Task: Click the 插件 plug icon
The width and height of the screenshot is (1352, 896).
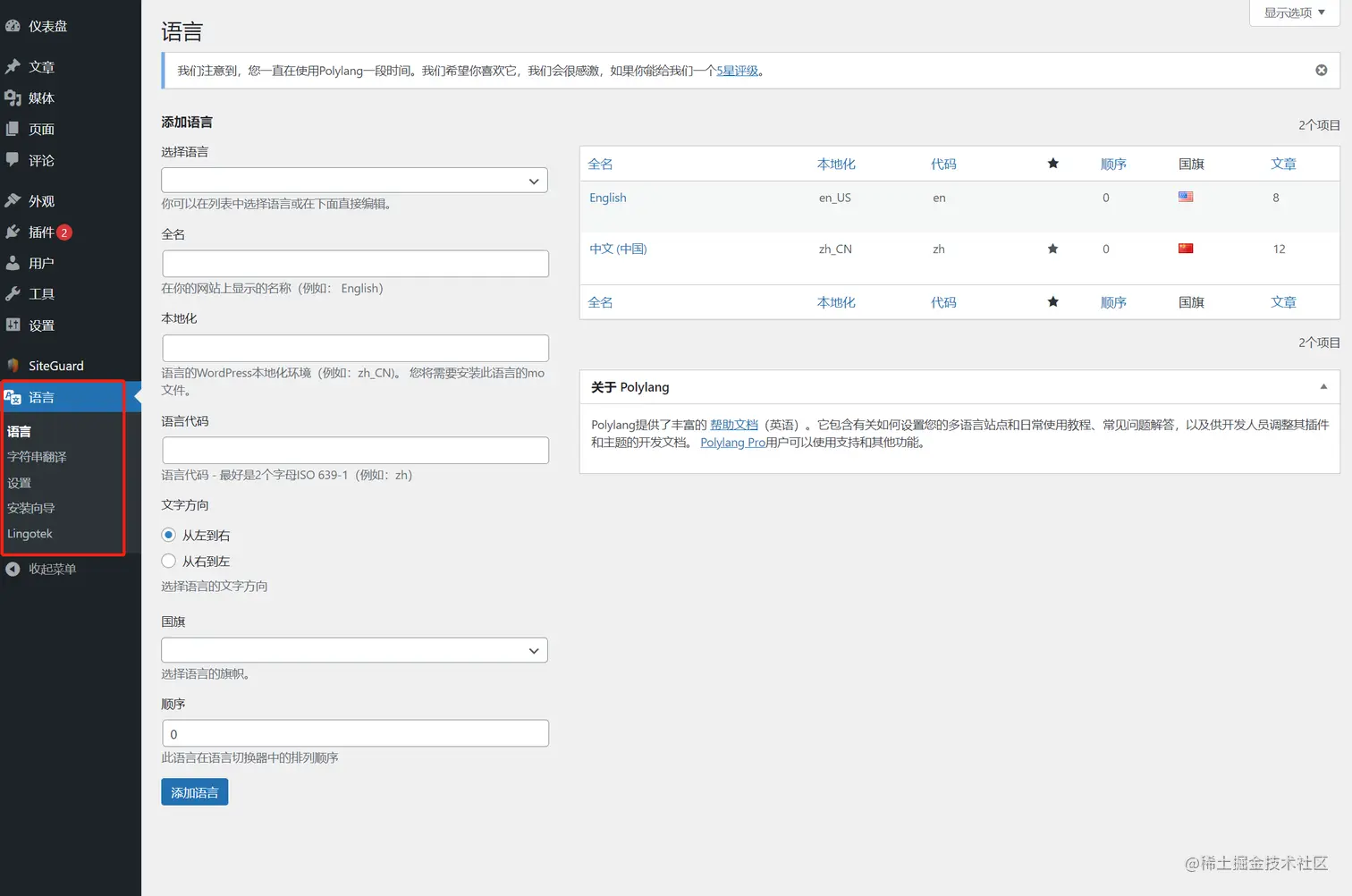Action: (13, 232)
